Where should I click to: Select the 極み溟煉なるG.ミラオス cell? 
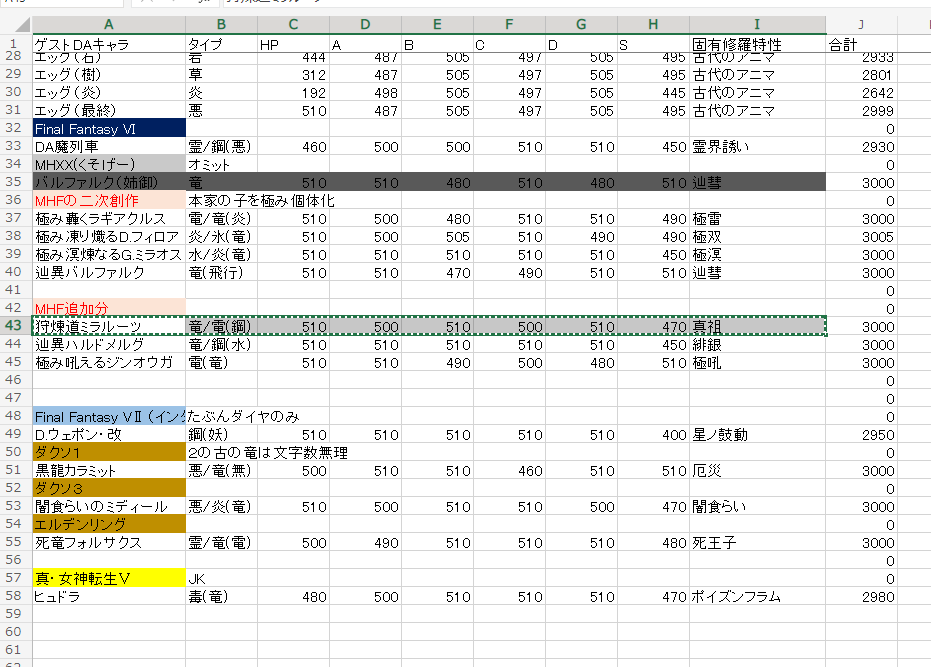(109, 254)
